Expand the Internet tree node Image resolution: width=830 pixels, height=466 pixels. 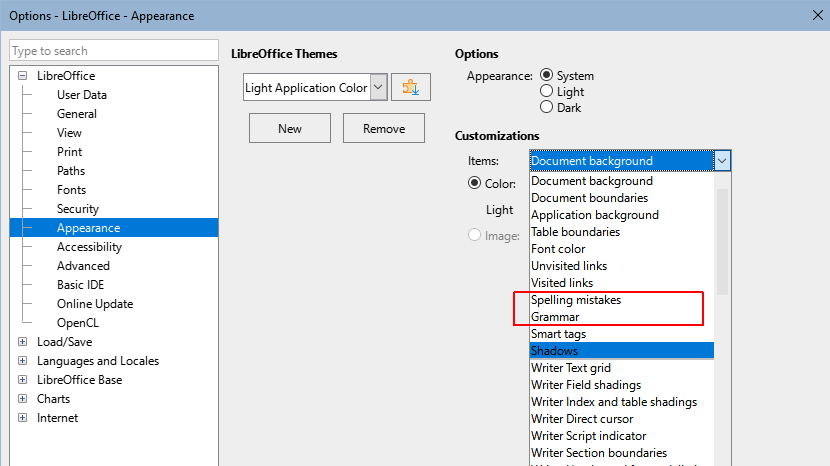[22, 418]
